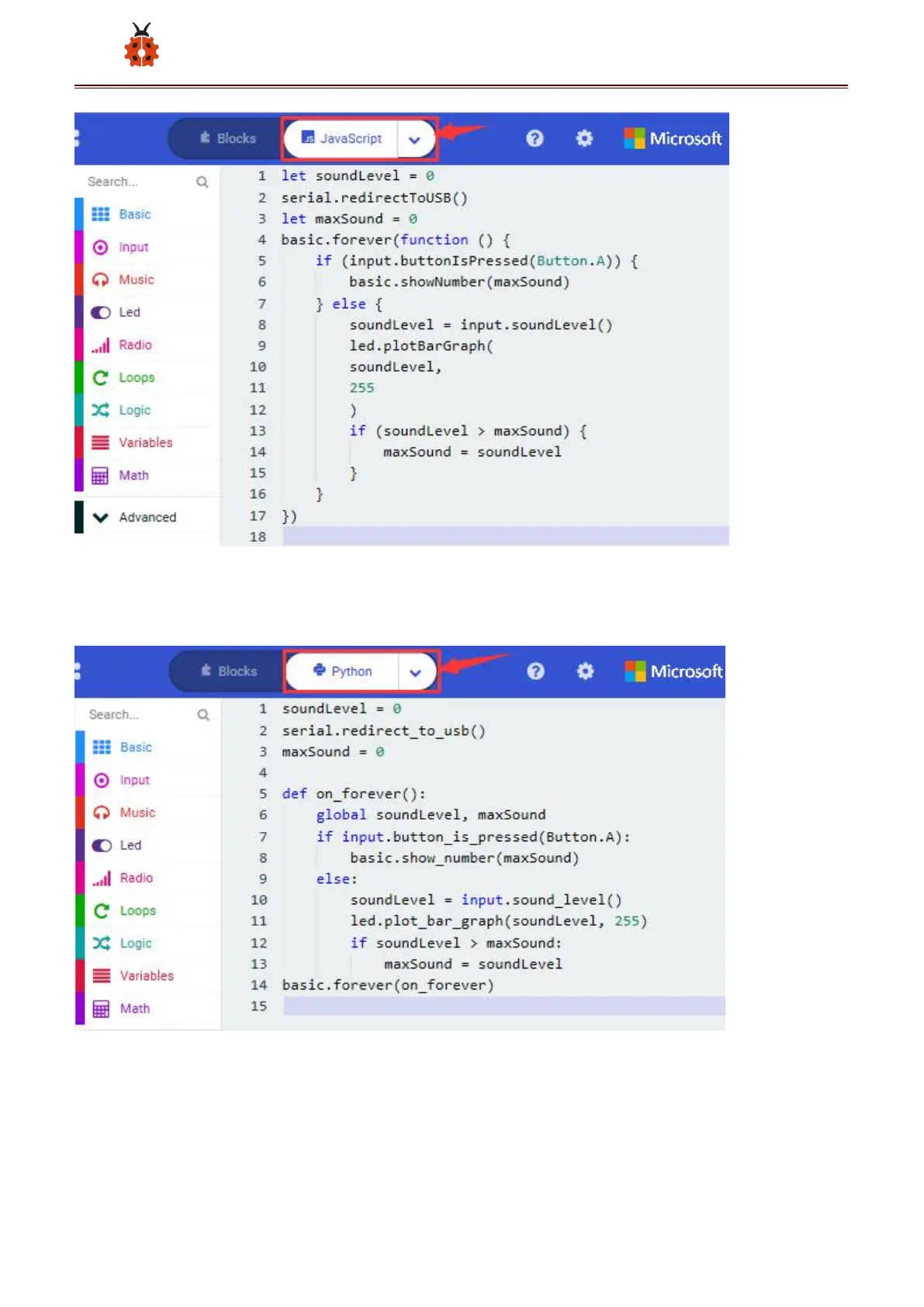Click Microsoft logo in Python editor header
Image resolution: width=924 pixels, height=1307 pixels.
tap(673, 671)
